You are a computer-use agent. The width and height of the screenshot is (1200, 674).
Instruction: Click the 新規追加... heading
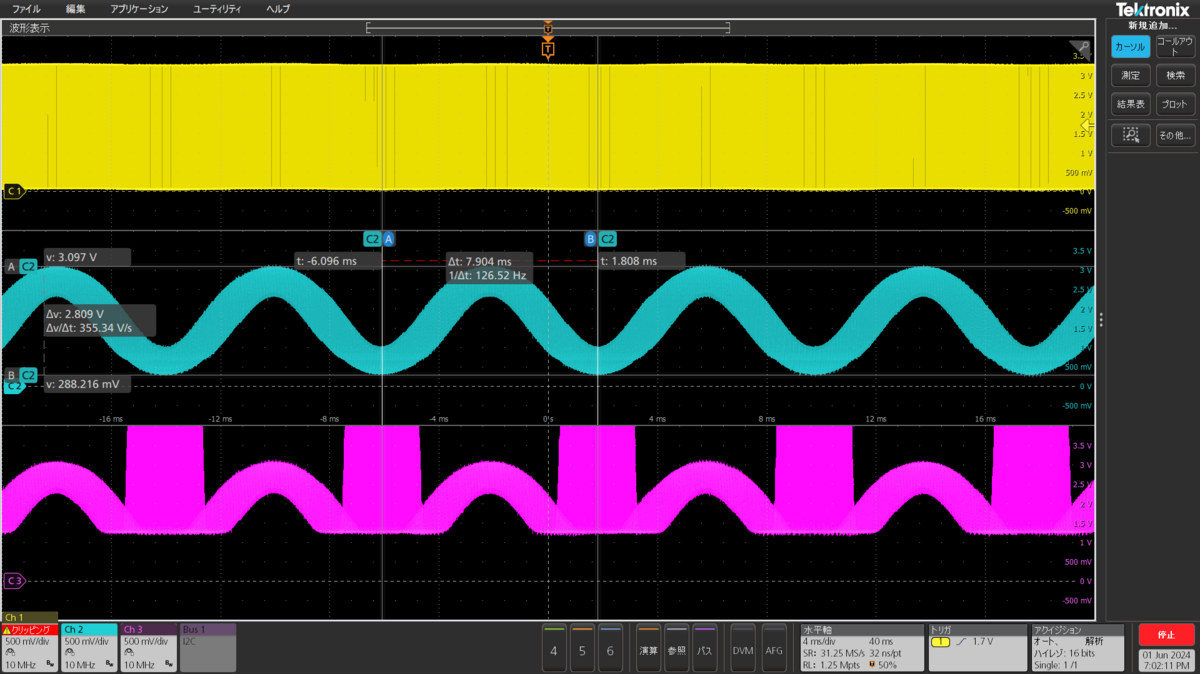coord(1151,25)
